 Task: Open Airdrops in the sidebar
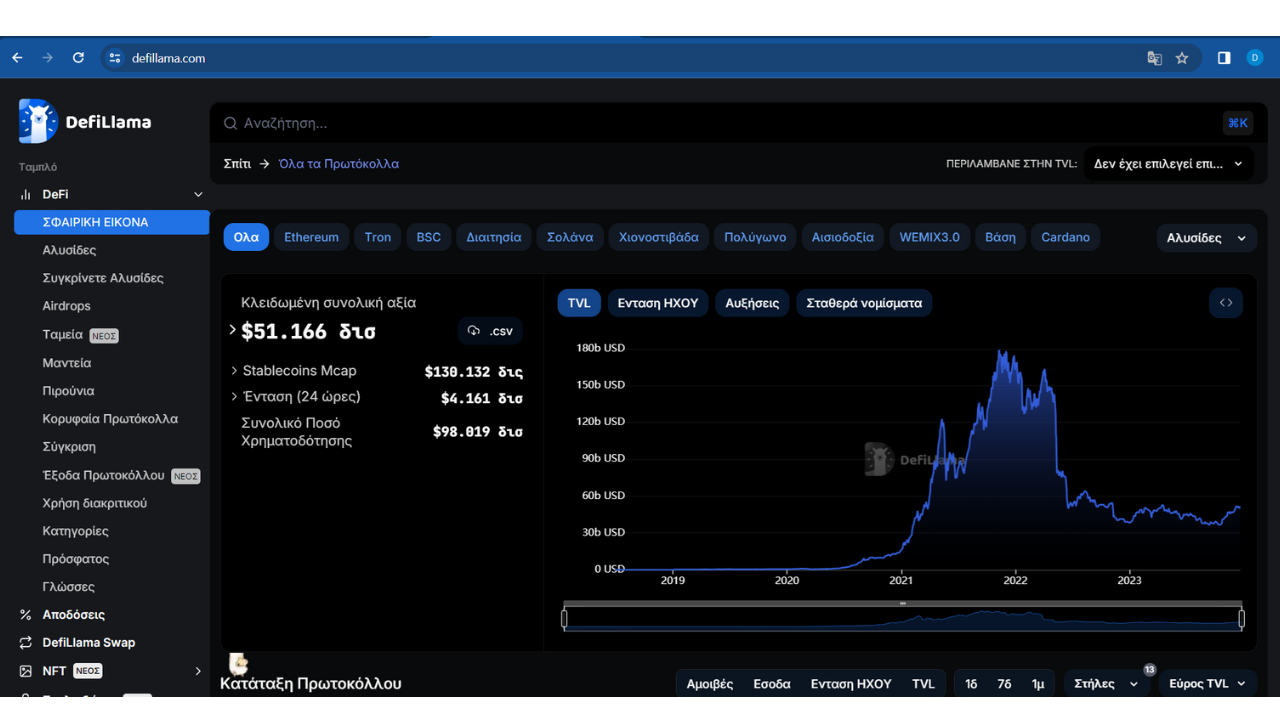pos(67,306)
